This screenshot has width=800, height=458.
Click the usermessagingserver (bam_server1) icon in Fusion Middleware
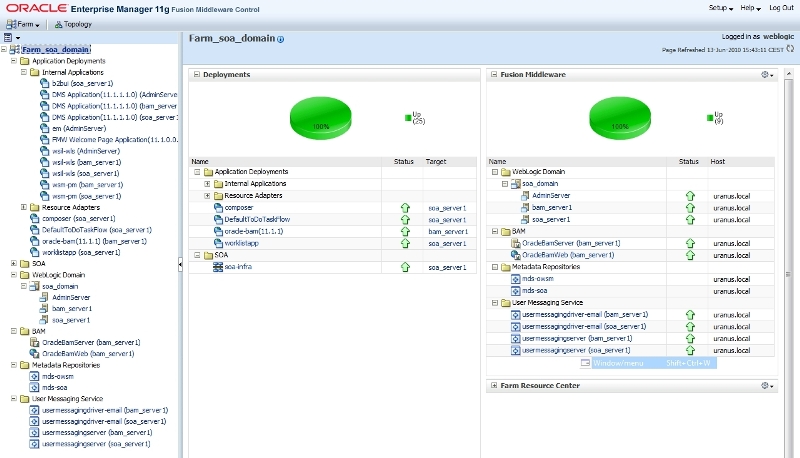(x=515, y=338)
